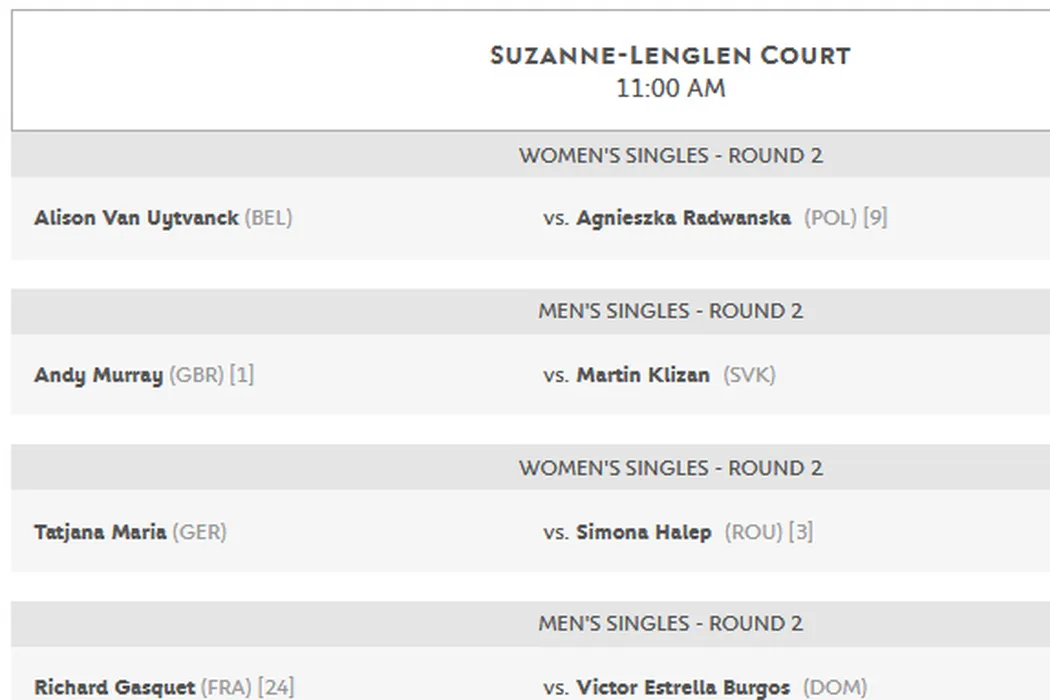1050x700 pixels.
Task: Click the Richard Gasquet player name
Action: click(114, 687)
